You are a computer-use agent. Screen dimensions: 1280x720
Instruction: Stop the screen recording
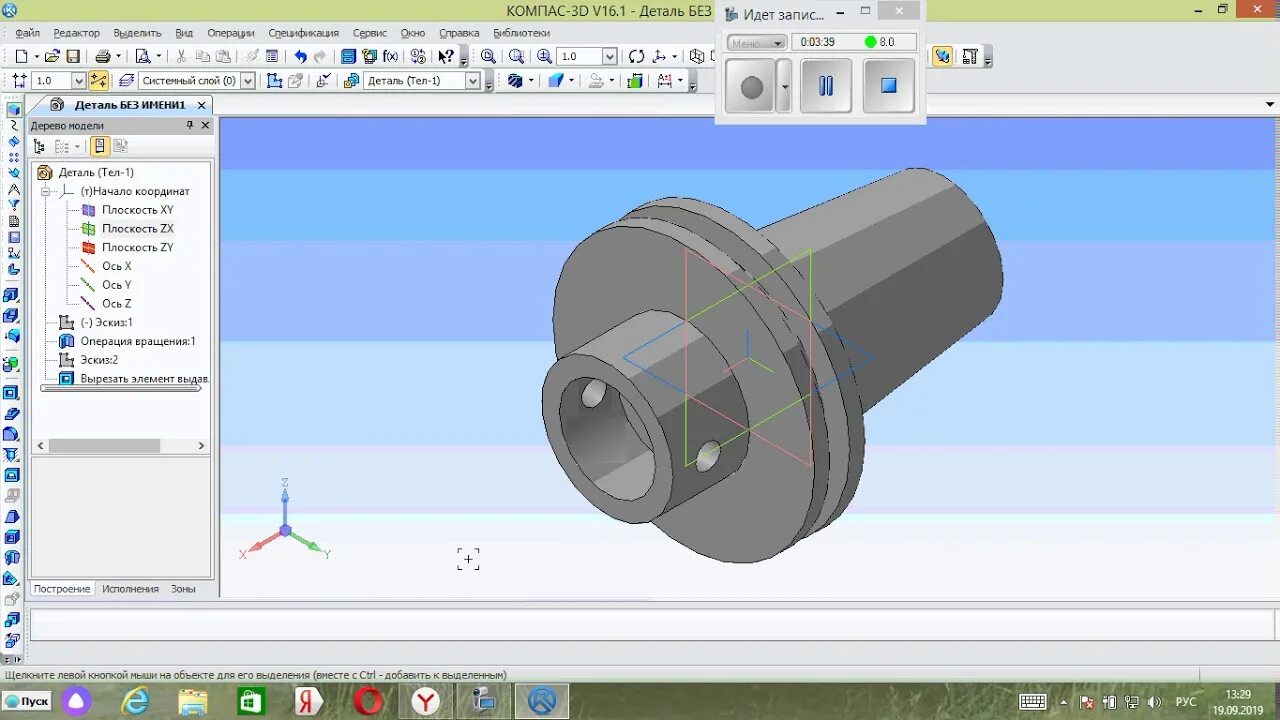[888, 86]
